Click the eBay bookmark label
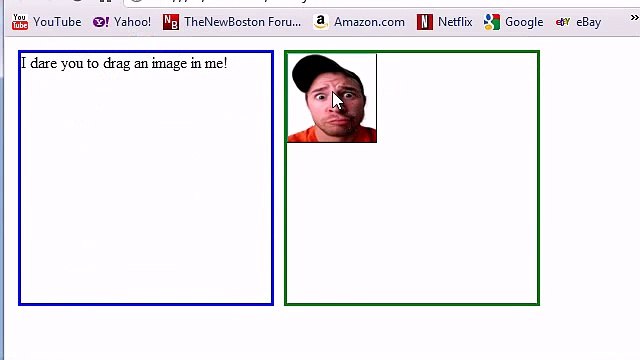This screenshot has height=360, width=640. point(589,22)
